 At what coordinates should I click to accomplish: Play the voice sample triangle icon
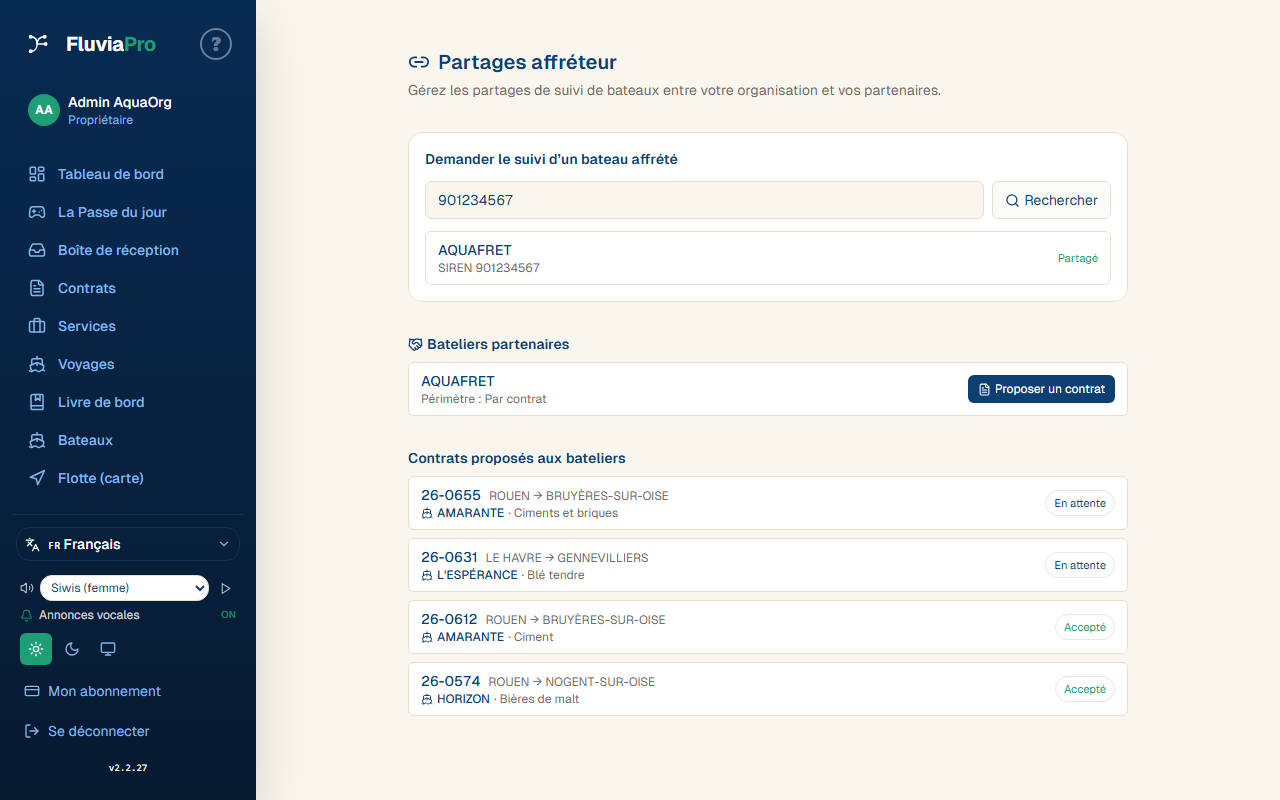[226, 588]
